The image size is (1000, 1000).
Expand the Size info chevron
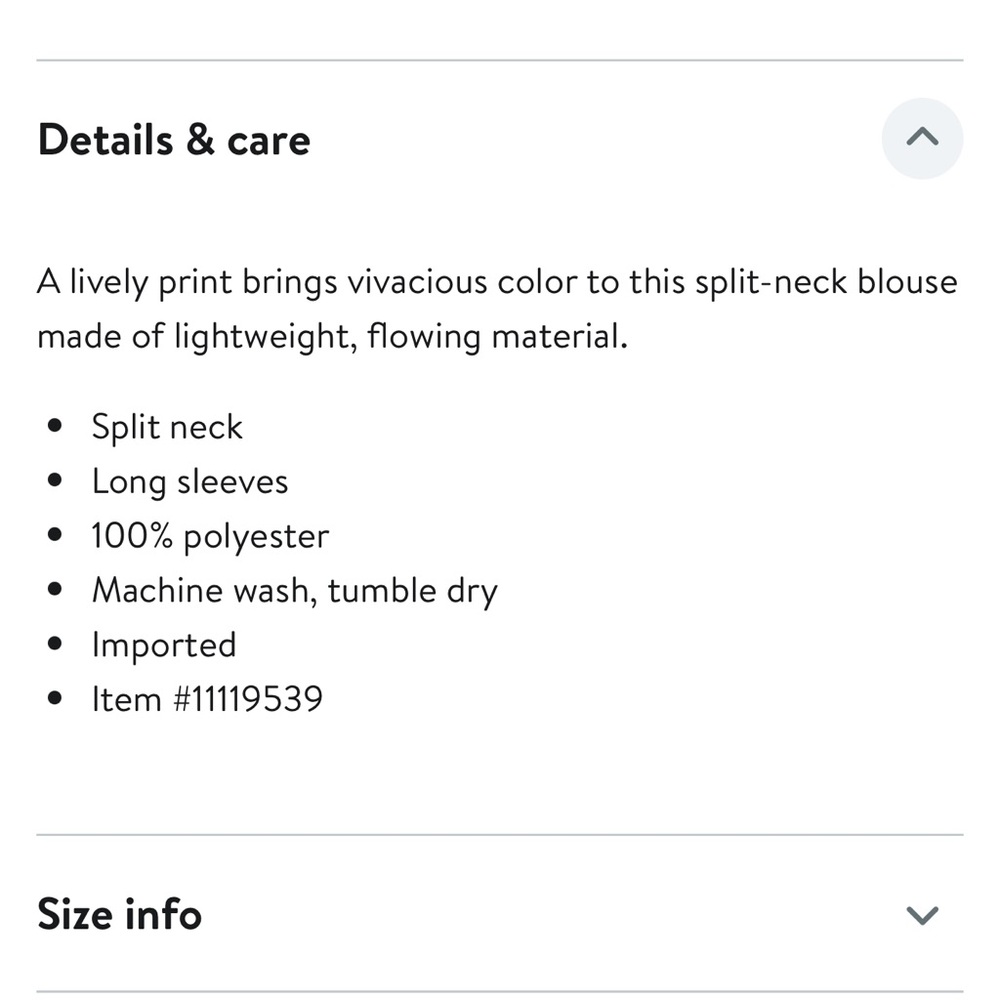(x=922, y=915)
